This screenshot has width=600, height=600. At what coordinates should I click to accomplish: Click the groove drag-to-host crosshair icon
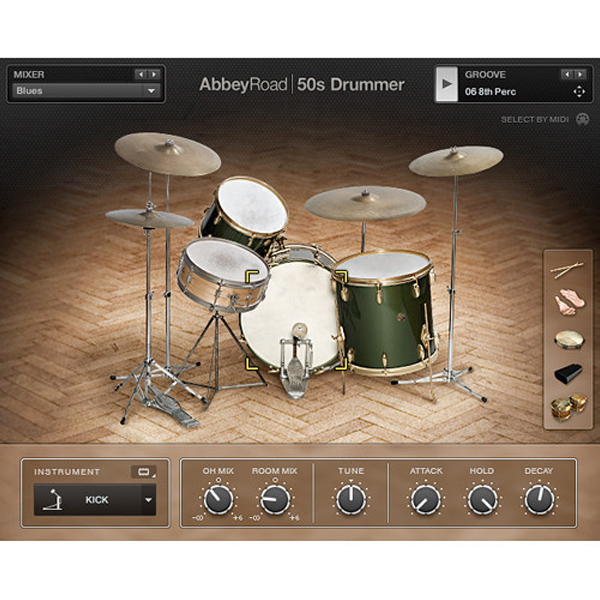(579, 92)
